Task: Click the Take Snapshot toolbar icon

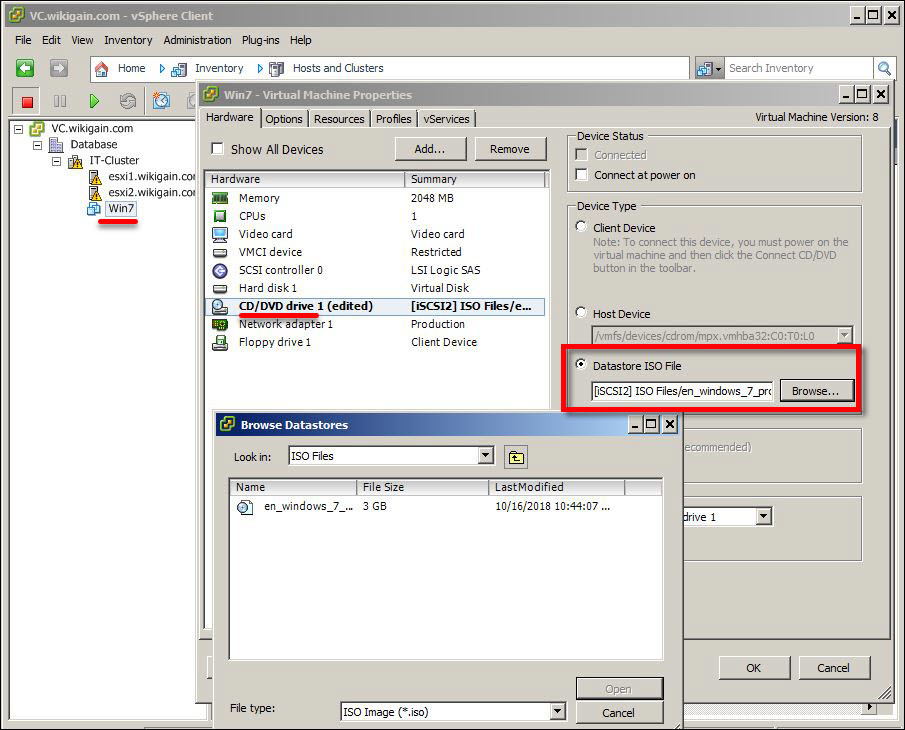Action: point(161,101)
